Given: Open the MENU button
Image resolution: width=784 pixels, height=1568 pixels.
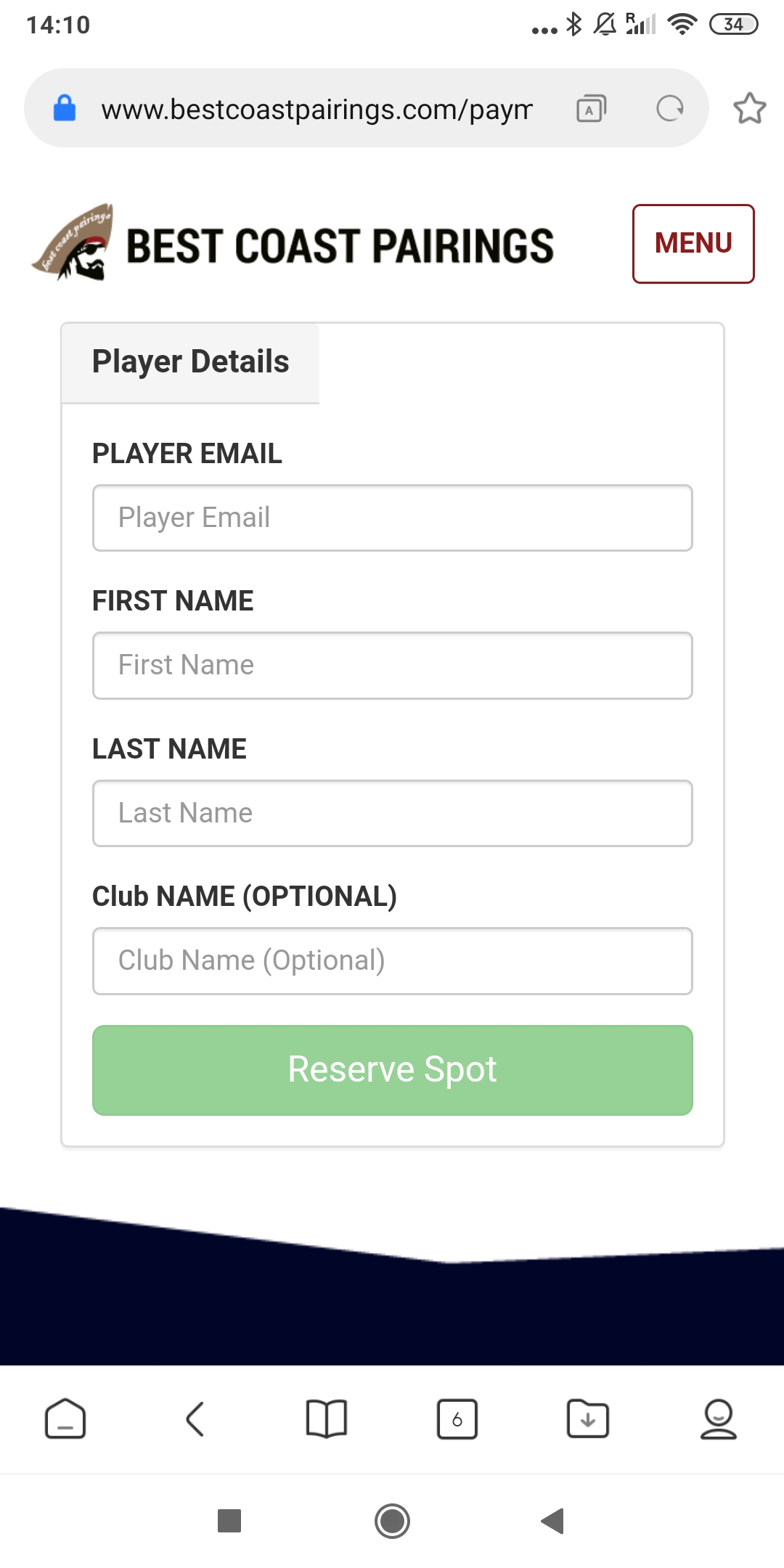Looking at the screenshot, I should pos(693,244).
